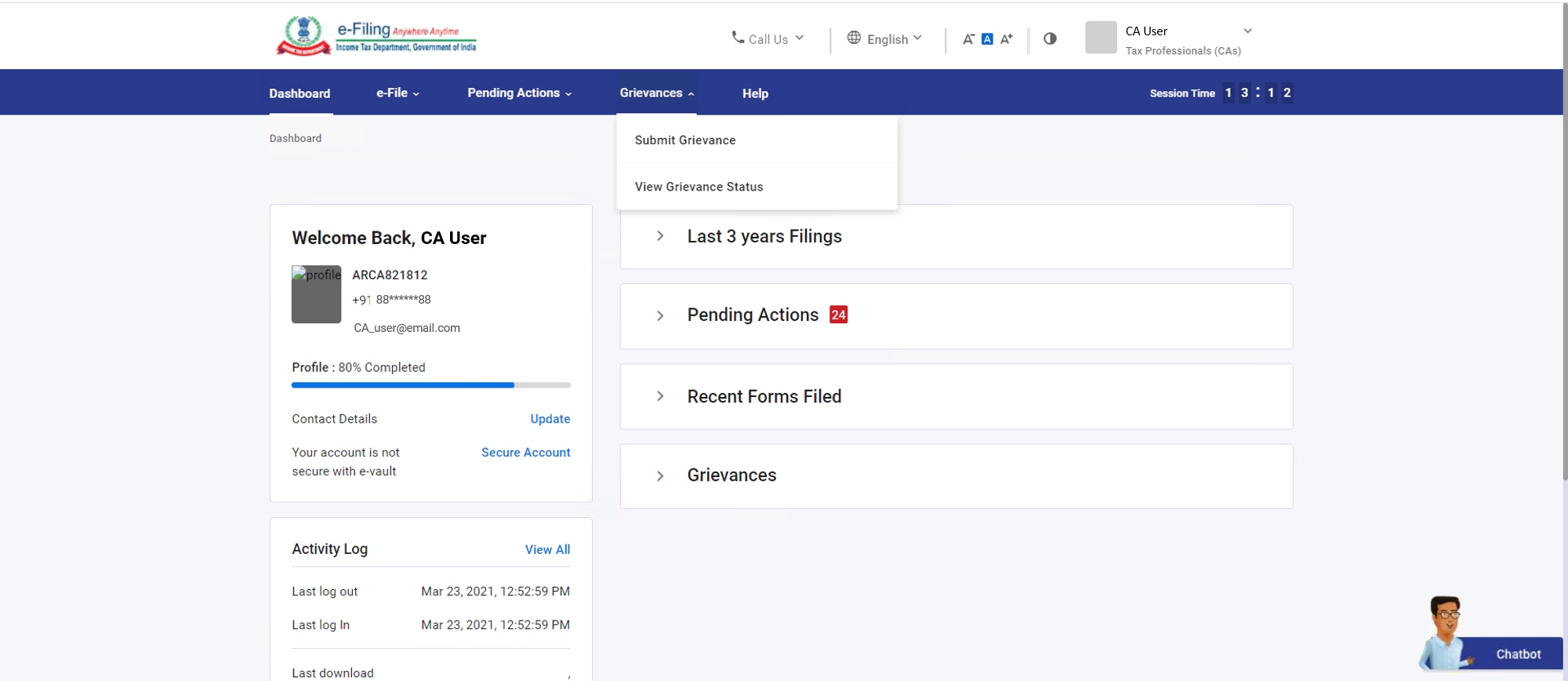The height and width of the screenshot is (681, 1568).
Task: Reset to default font size icon
Action: pyautogui.click(x=987, y=39)
